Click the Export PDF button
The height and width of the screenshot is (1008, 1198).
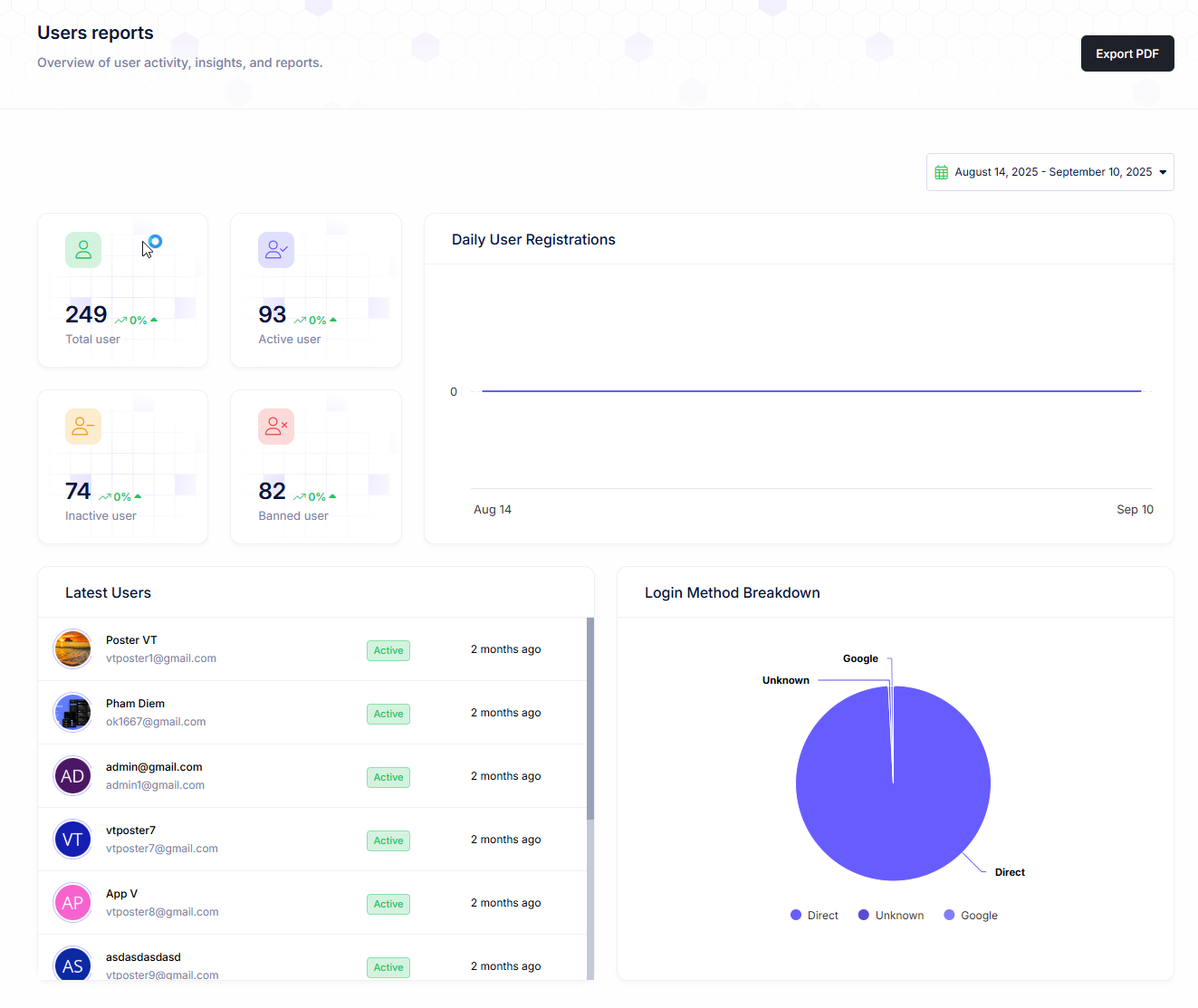pyautogui.click(x=1127, y=53)
